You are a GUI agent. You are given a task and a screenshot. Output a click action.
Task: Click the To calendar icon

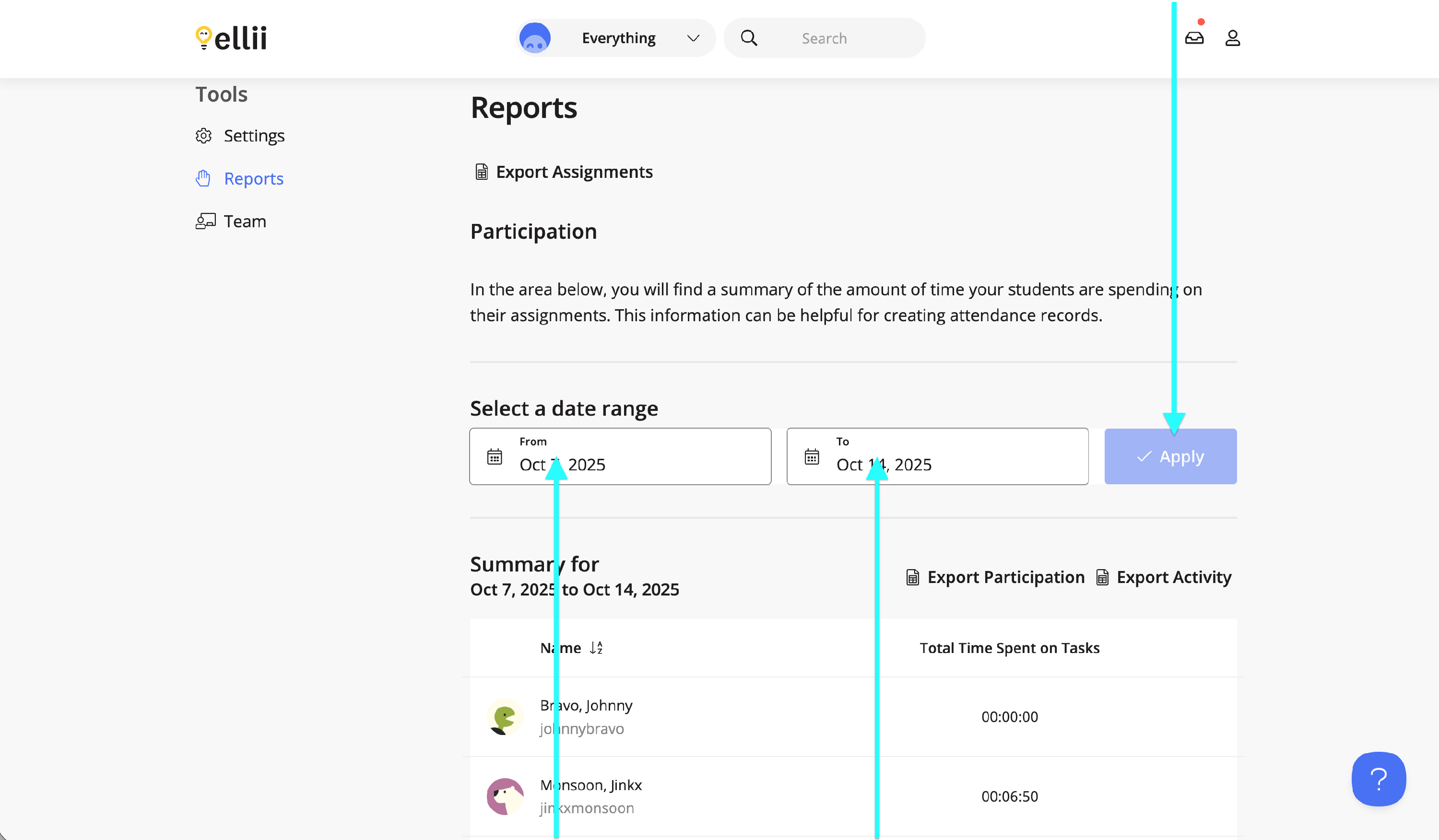click(812, 457)
